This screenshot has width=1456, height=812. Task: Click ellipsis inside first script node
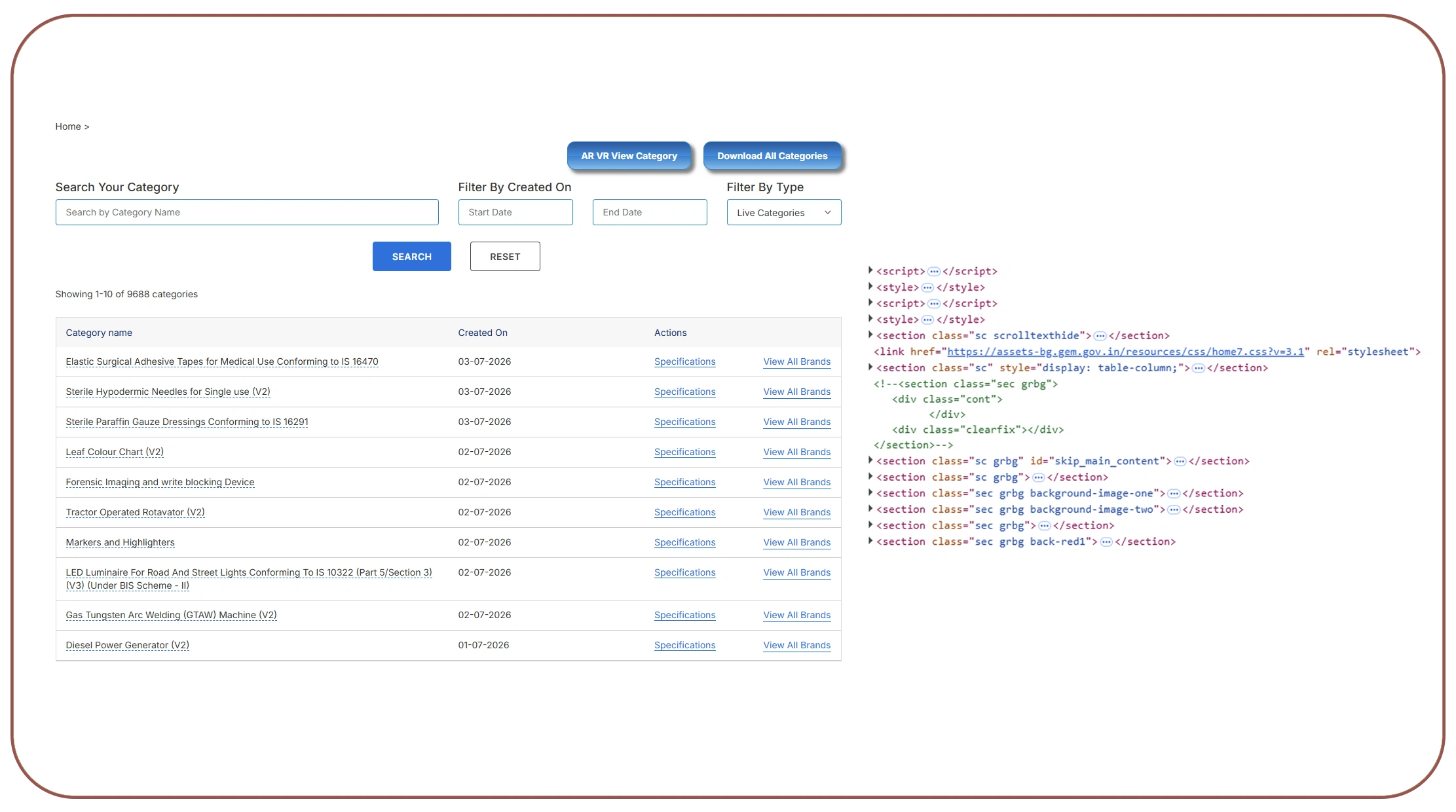point(934,271)
